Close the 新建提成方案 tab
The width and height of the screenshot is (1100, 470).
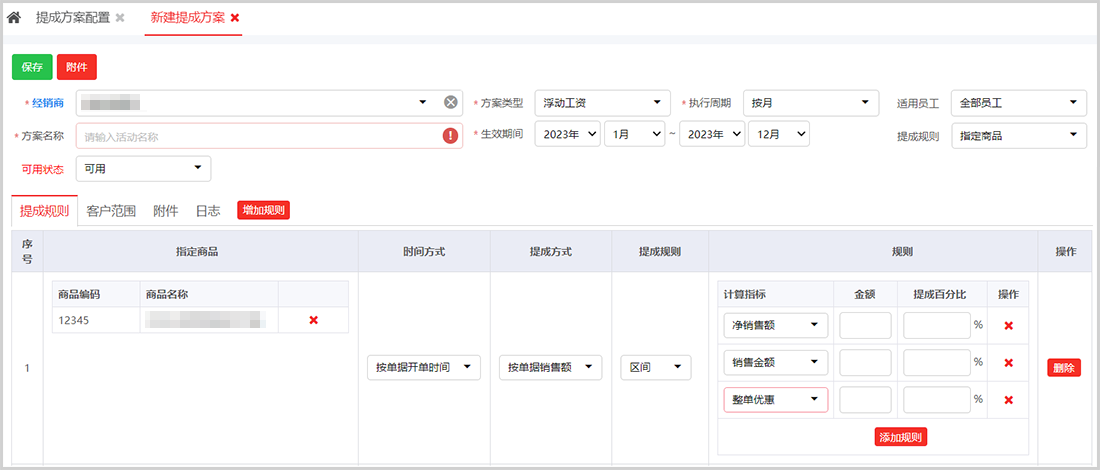pos(235,18)
